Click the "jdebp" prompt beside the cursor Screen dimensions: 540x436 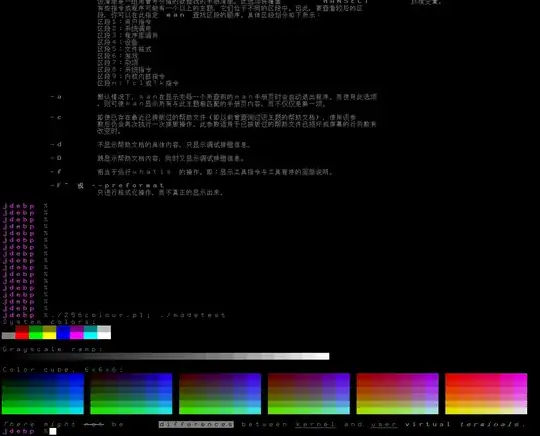[x=19, y=431]
